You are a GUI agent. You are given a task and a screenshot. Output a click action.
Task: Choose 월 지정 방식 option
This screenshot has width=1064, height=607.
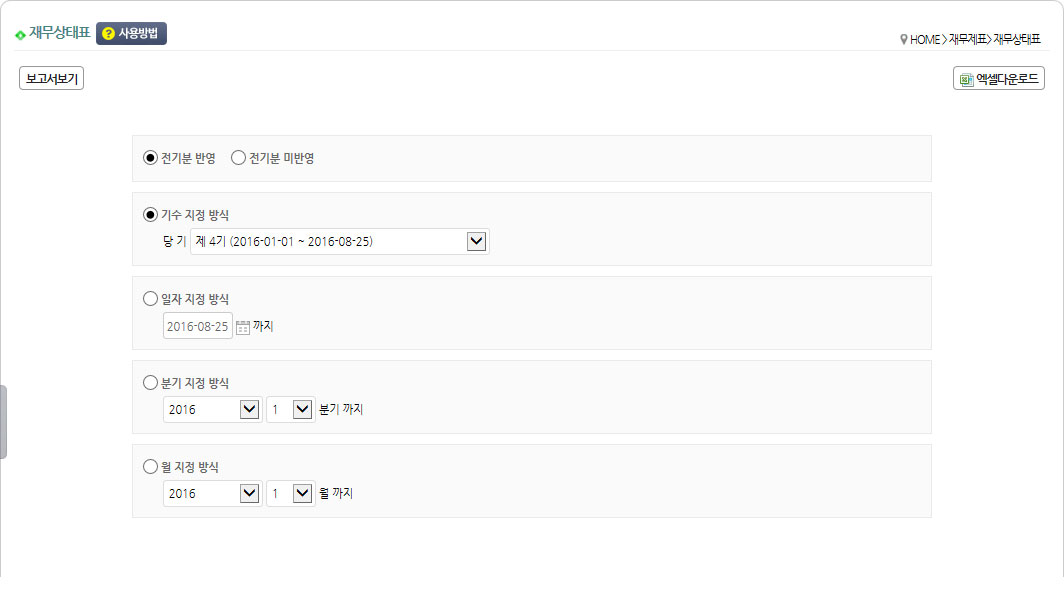tap(150, 467)
